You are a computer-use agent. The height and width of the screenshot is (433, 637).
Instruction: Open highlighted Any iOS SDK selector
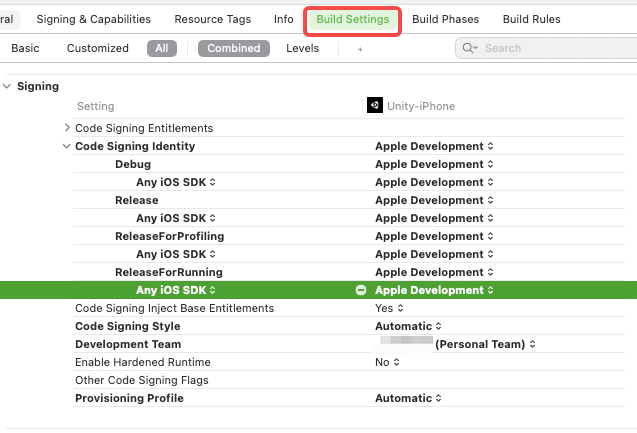pos(176,290)
